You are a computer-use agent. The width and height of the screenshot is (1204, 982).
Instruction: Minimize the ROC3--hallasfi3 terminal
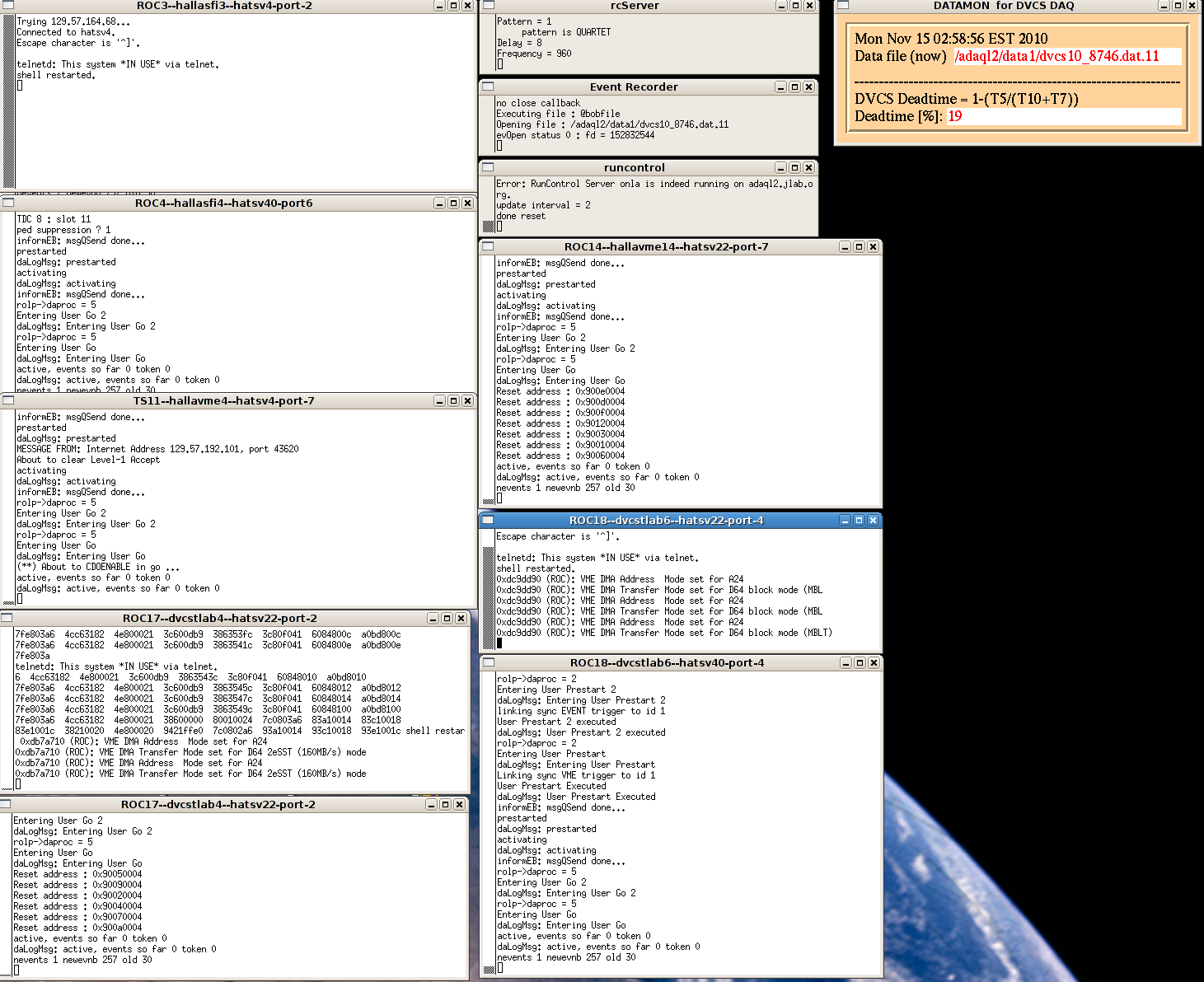click(439, 6)
